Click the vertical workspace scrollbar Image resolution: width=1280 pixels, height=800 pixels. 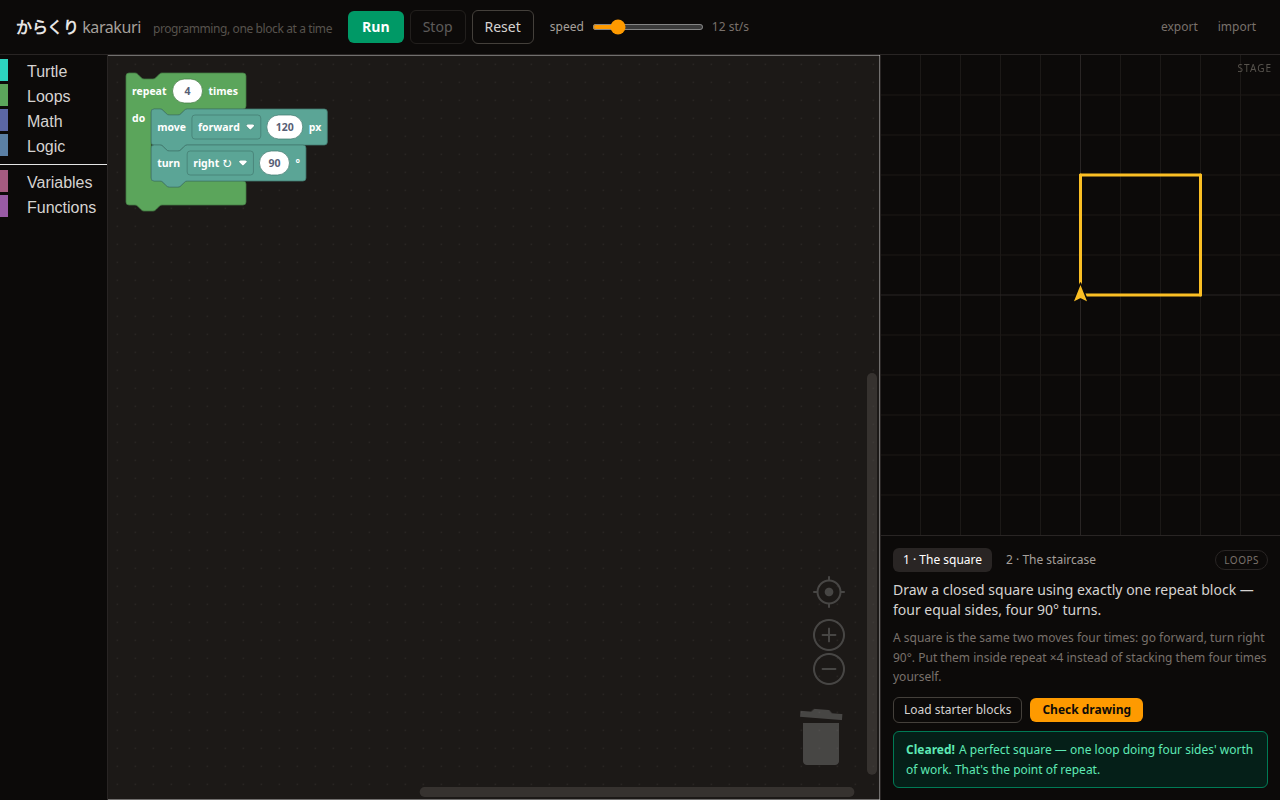[872, 573]
